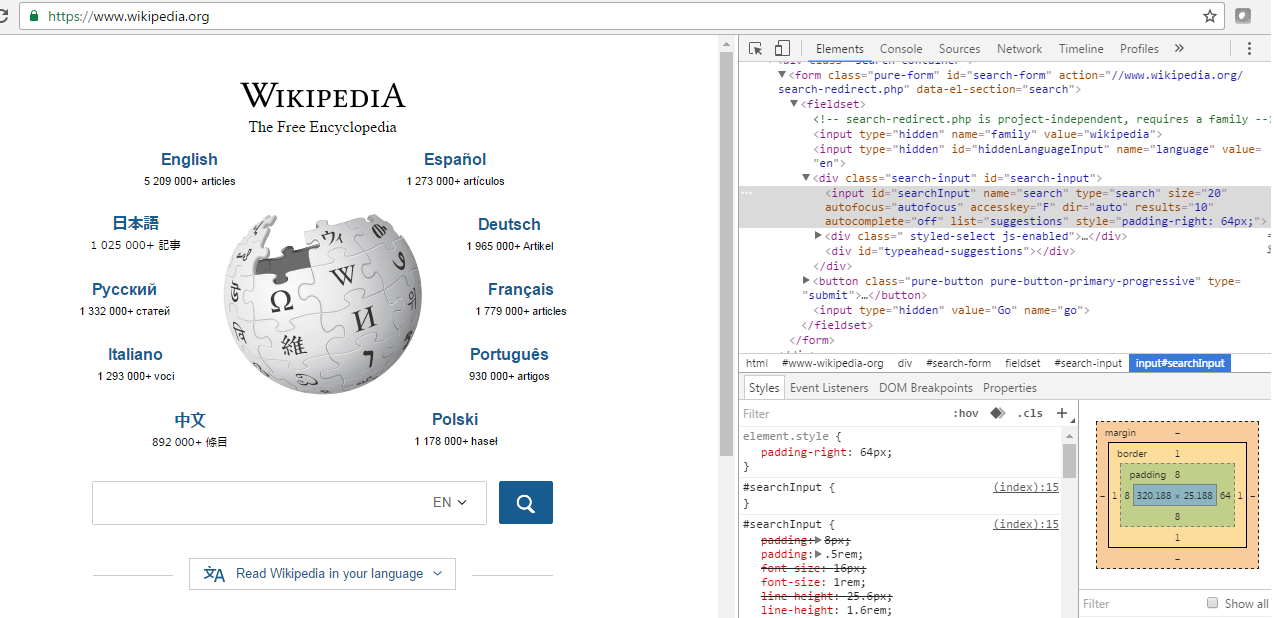
Task: Toggle the :hov pseudo-class pane
Action: pos(967,413)
